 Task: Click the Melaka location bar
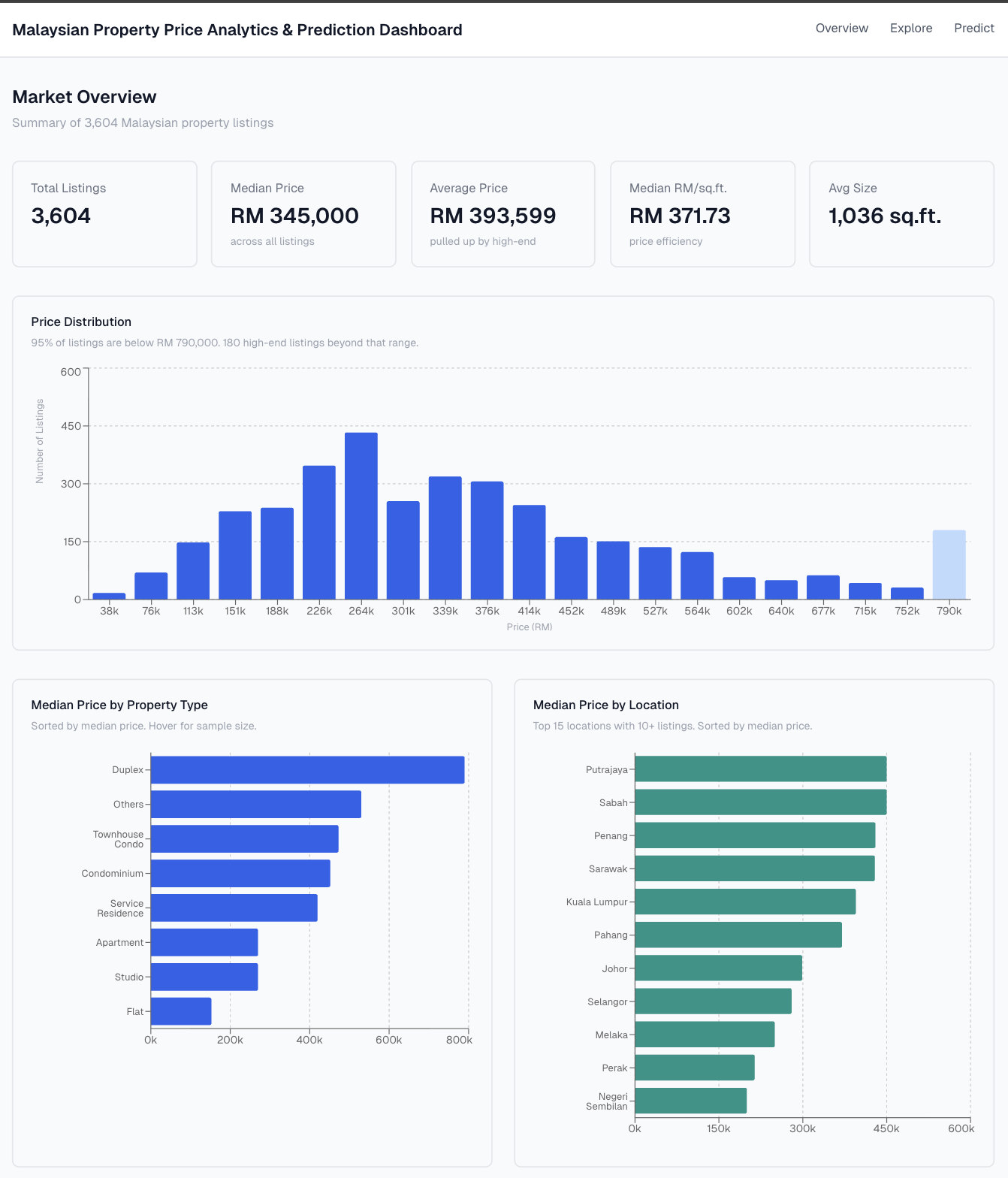(705, 1035)
